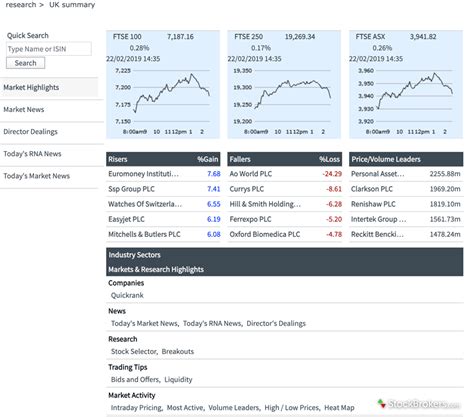The image size is (474, 417).
Task: Select Euromoney Instituti… in Risers
Action: point(143,174)
